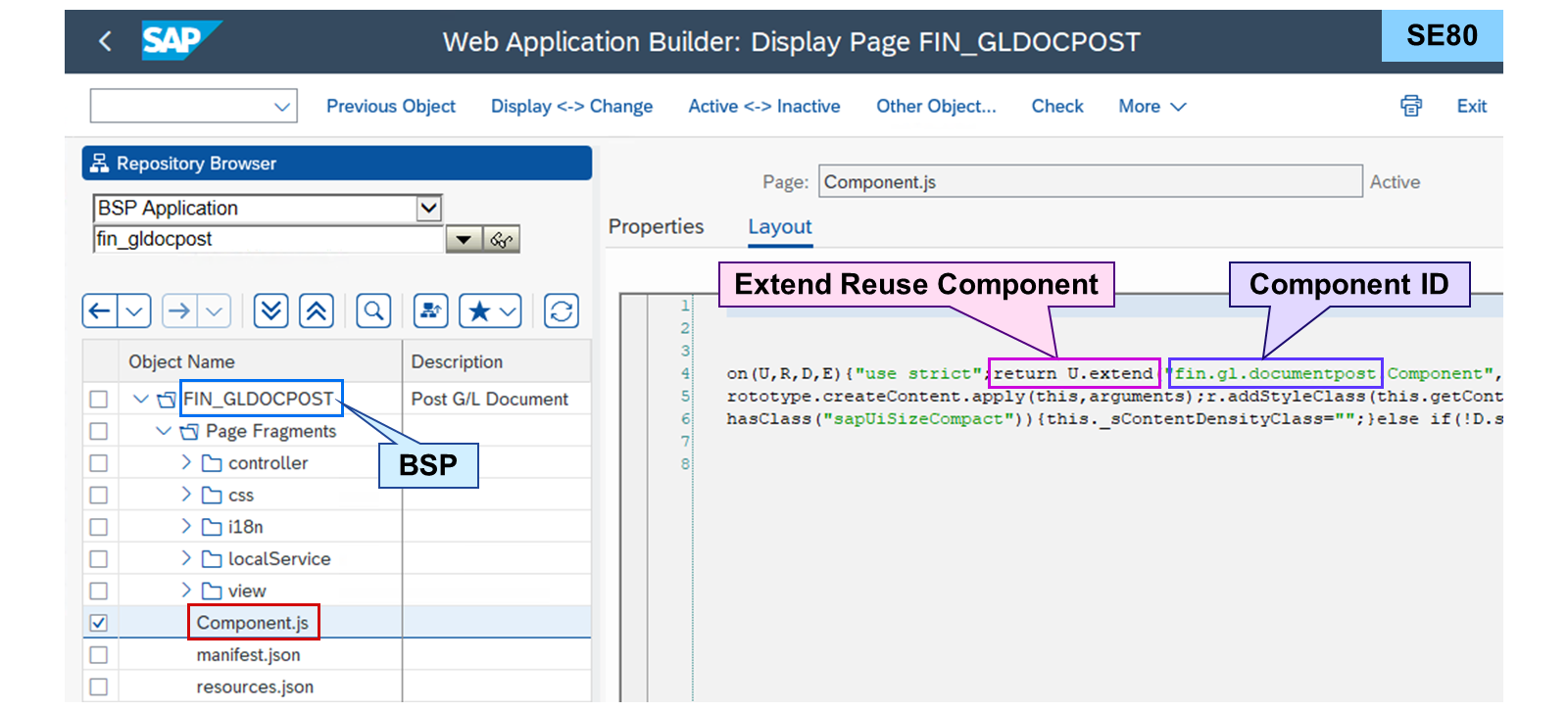The height and width of the screenshot is (712, 1568).
Task: Collapse the Page Fragments node
Action: [x=164, y=431]
